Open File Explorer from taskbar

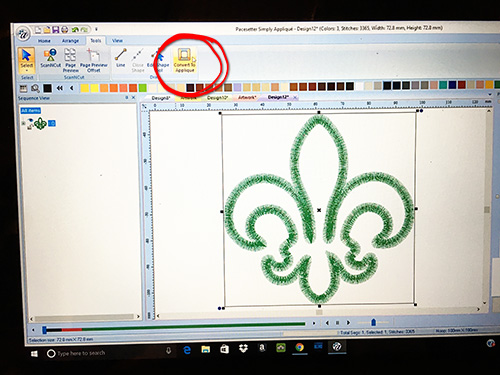pyautogui.click(x=205, y=349)
